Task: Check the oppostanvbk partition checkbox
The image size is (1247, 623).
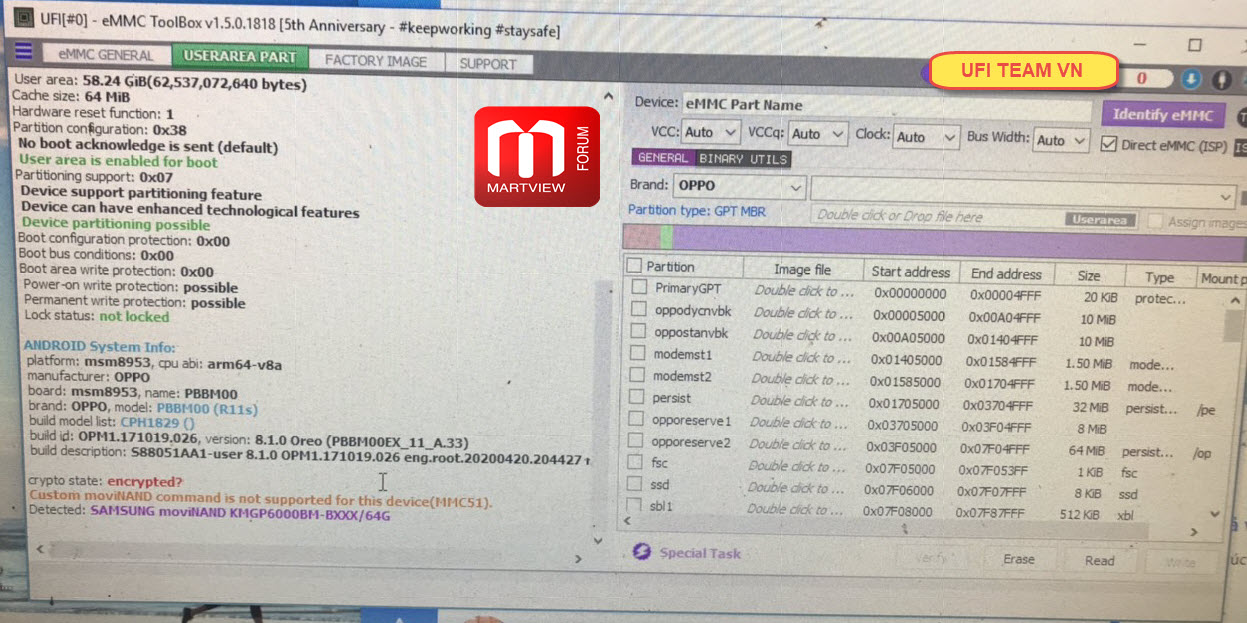Action: click(x=639, y=331)
